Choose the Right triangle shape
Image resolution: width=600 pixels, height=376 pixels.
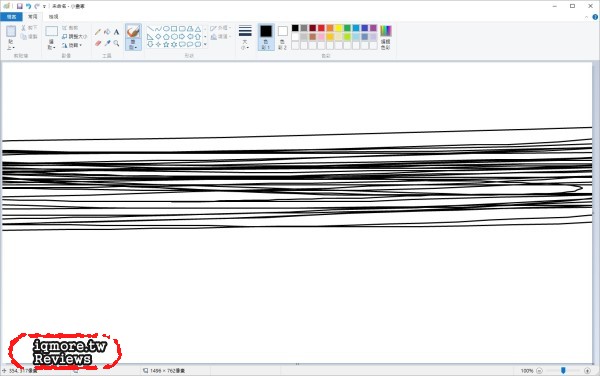tap(150, 37)
